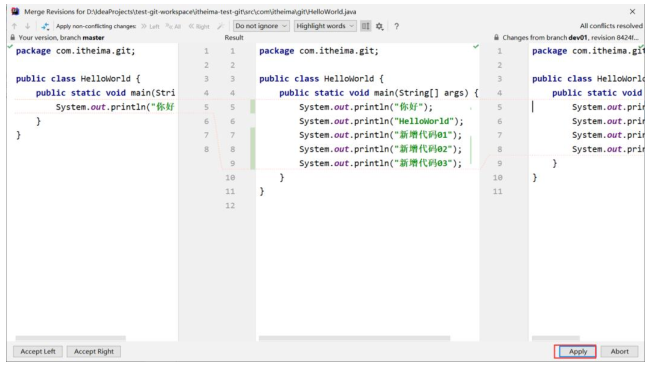This screenshot has height=374, width=656.
Task: Click line with '新增代码02' in Result
Action: point(380,149)
